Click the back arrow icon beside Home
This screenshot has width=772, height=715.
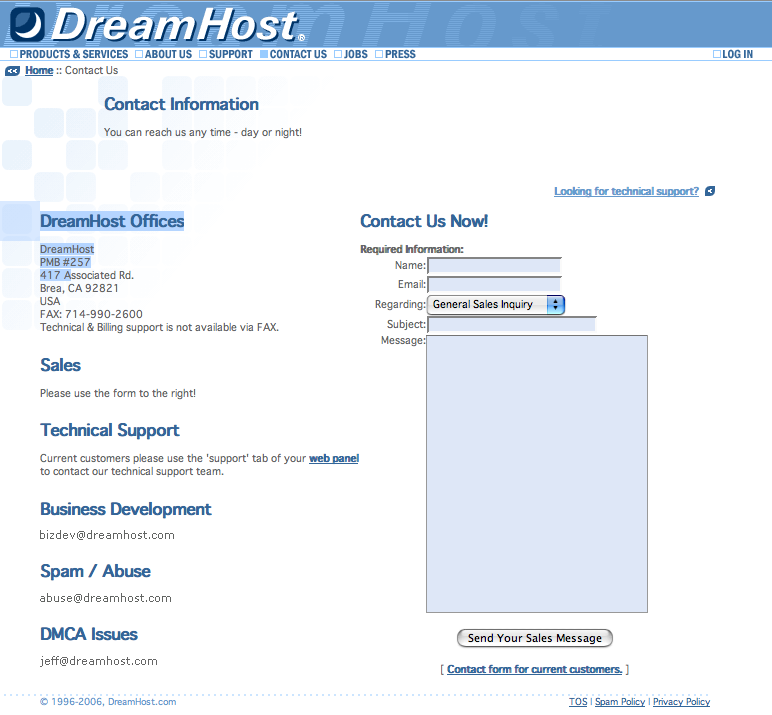[x=12, y=71]
